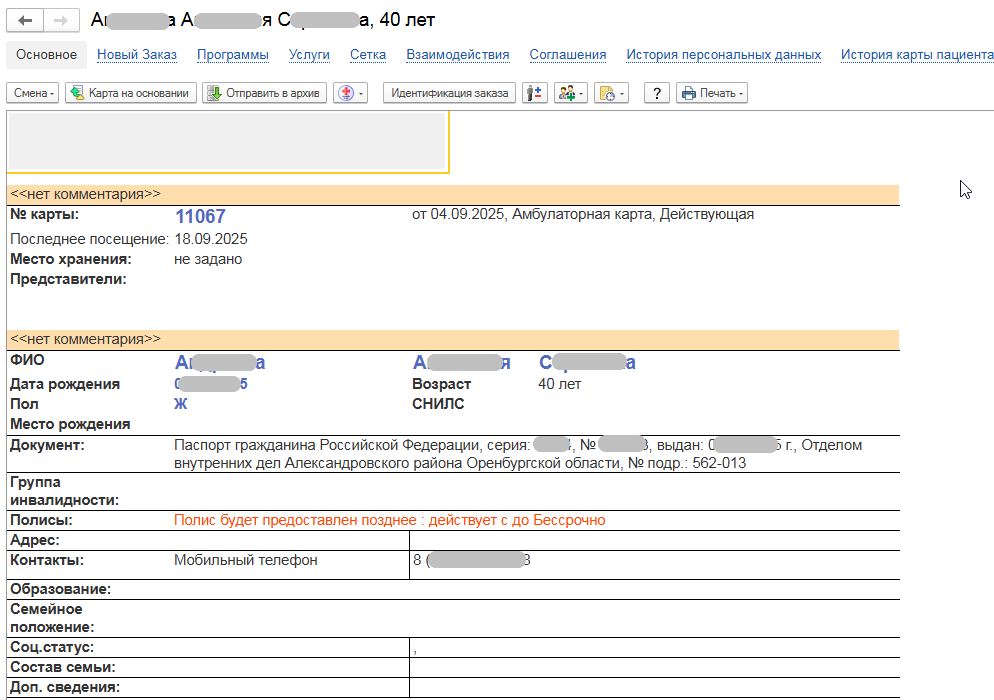
Task: Click the question mark help button
Action: pos(656,93)
